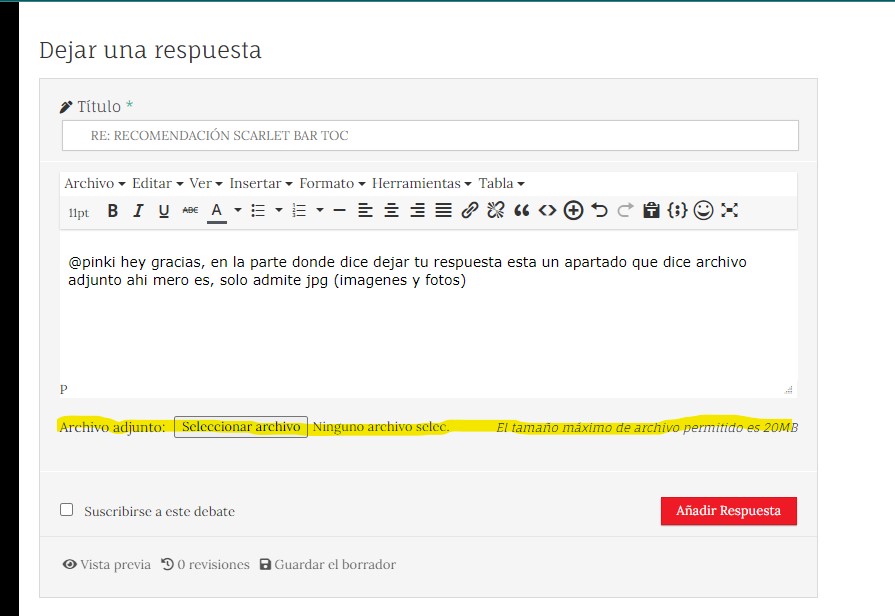This screenshot has height=616, width=895.
Task: Check Suscribirse a este debate box
Action: (x=67, y=509)
